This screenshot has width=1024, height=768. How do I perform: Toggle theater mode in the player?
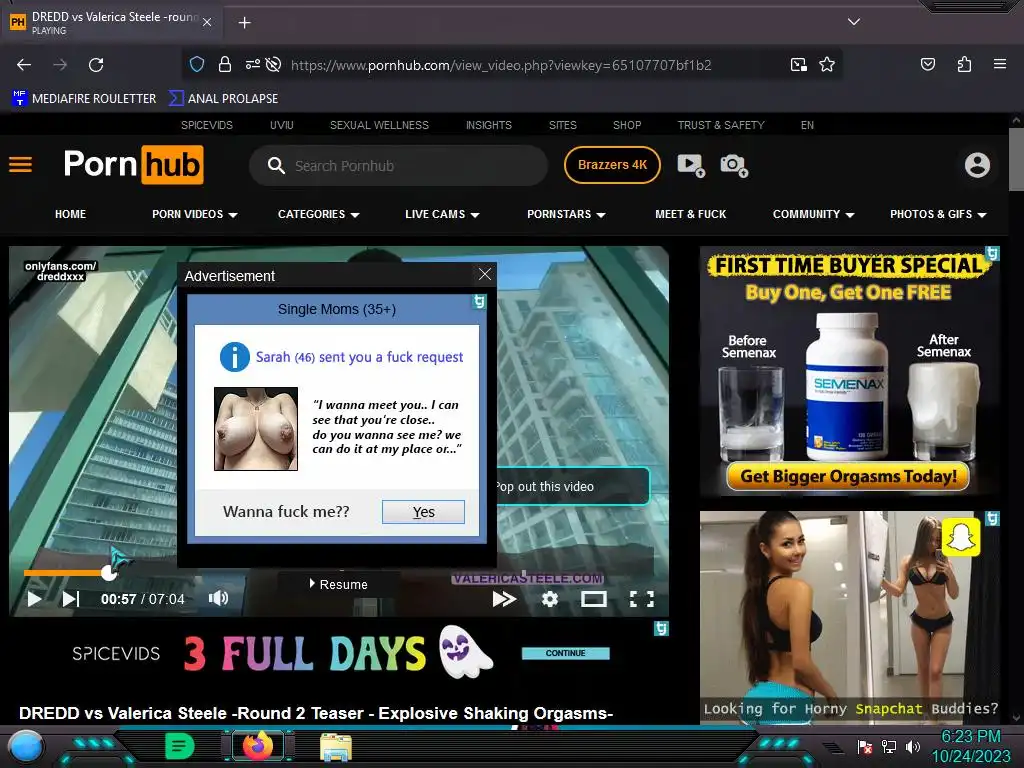pos(594,599)
